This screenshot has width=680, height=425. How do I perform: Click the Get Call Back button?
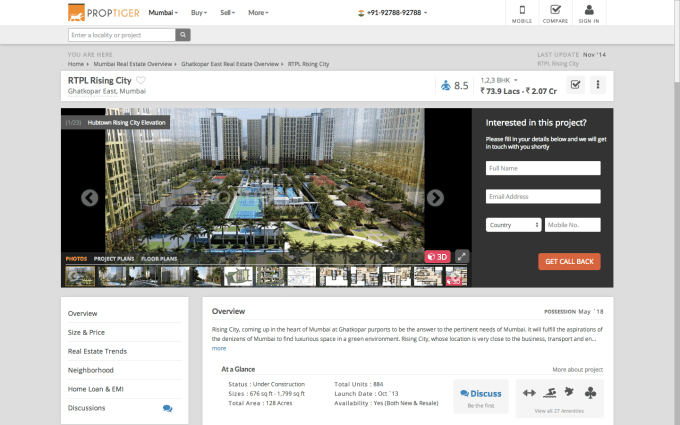click(569, 262)
